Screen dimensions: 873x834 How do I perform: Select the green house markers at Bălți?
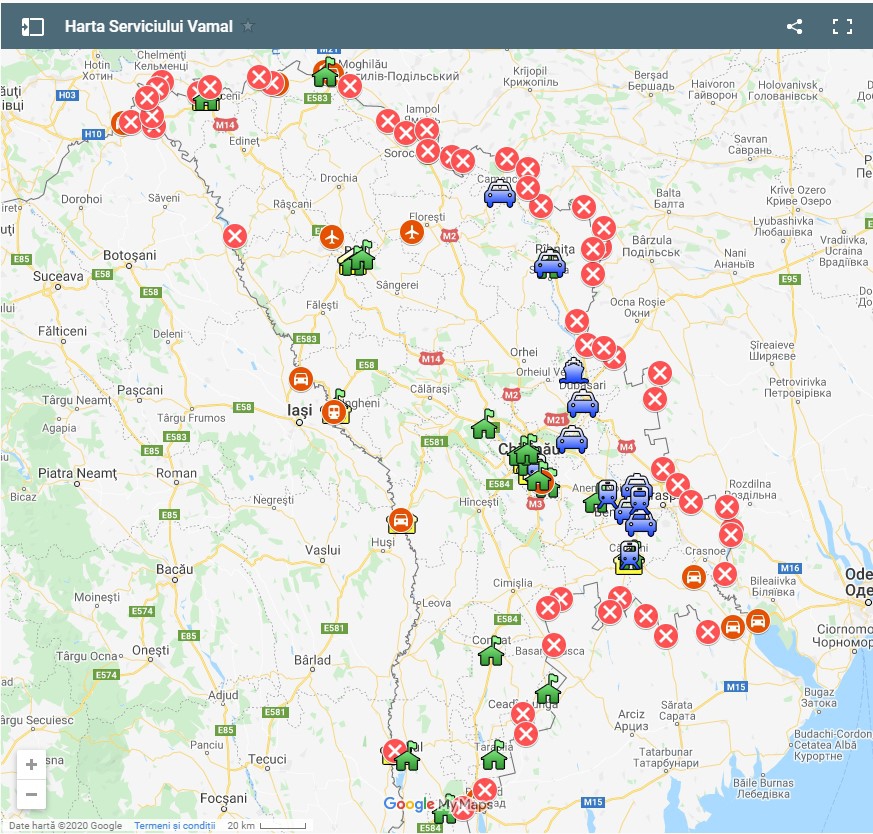[x=357, y=259]
